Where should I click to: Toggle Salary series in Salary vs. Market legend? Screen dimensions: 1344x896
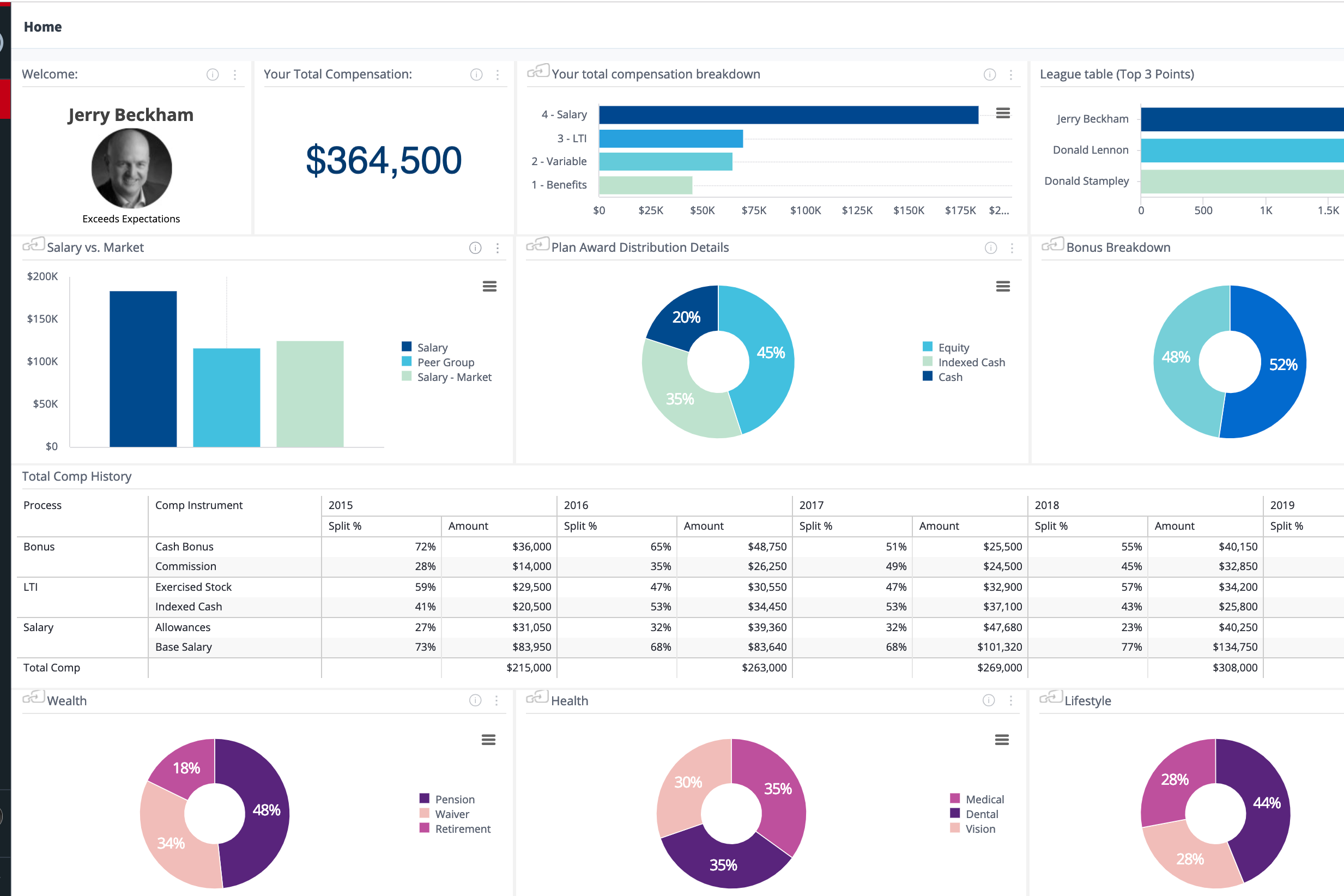point(425,347)
